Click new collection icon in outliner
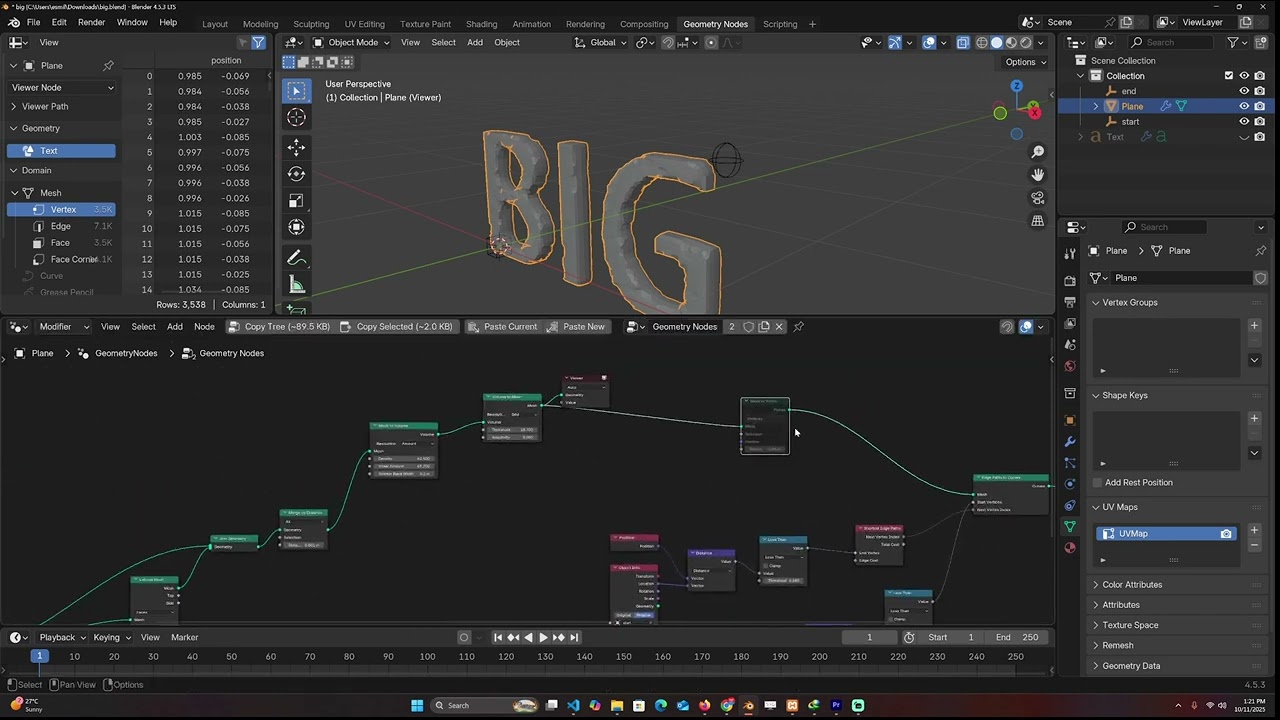This screenshot has height=720, width=1280. click(x=1261, y=42)
